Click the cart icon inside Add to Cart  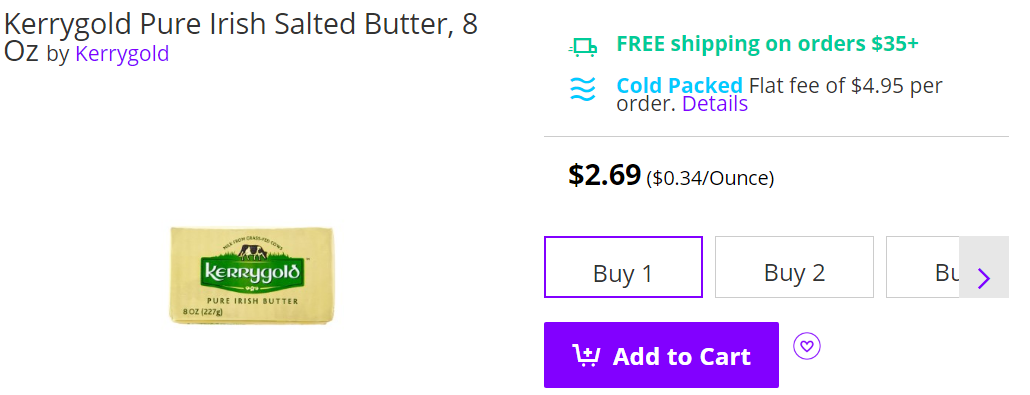coord(586,356)
